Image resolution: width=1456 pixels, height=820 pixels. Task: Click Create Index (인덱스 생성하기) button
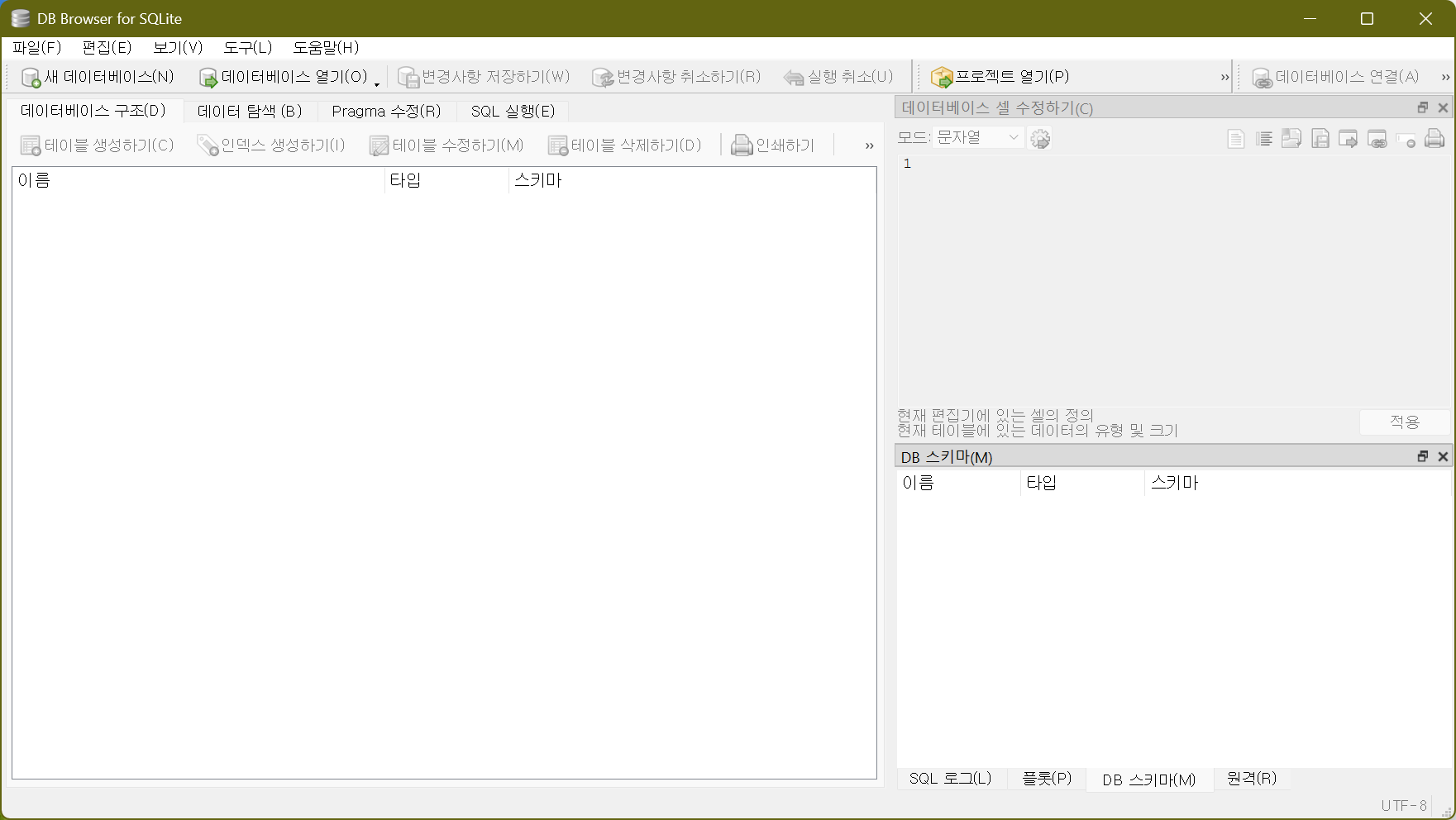coord(270,145)
